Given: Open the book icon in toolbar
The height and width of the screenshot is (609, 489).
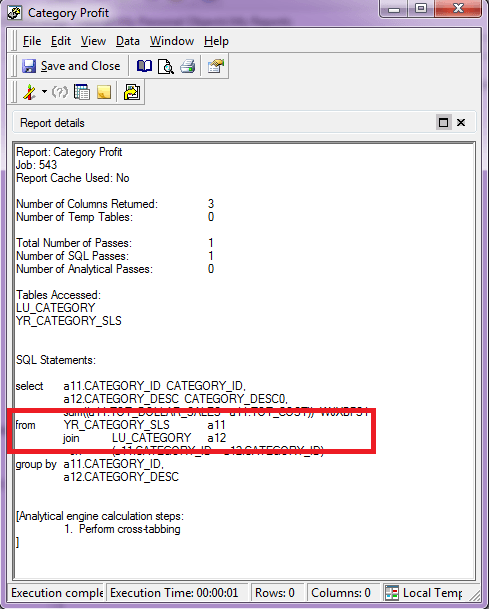Looking at the screenshot, I should [x=144, y=66].
